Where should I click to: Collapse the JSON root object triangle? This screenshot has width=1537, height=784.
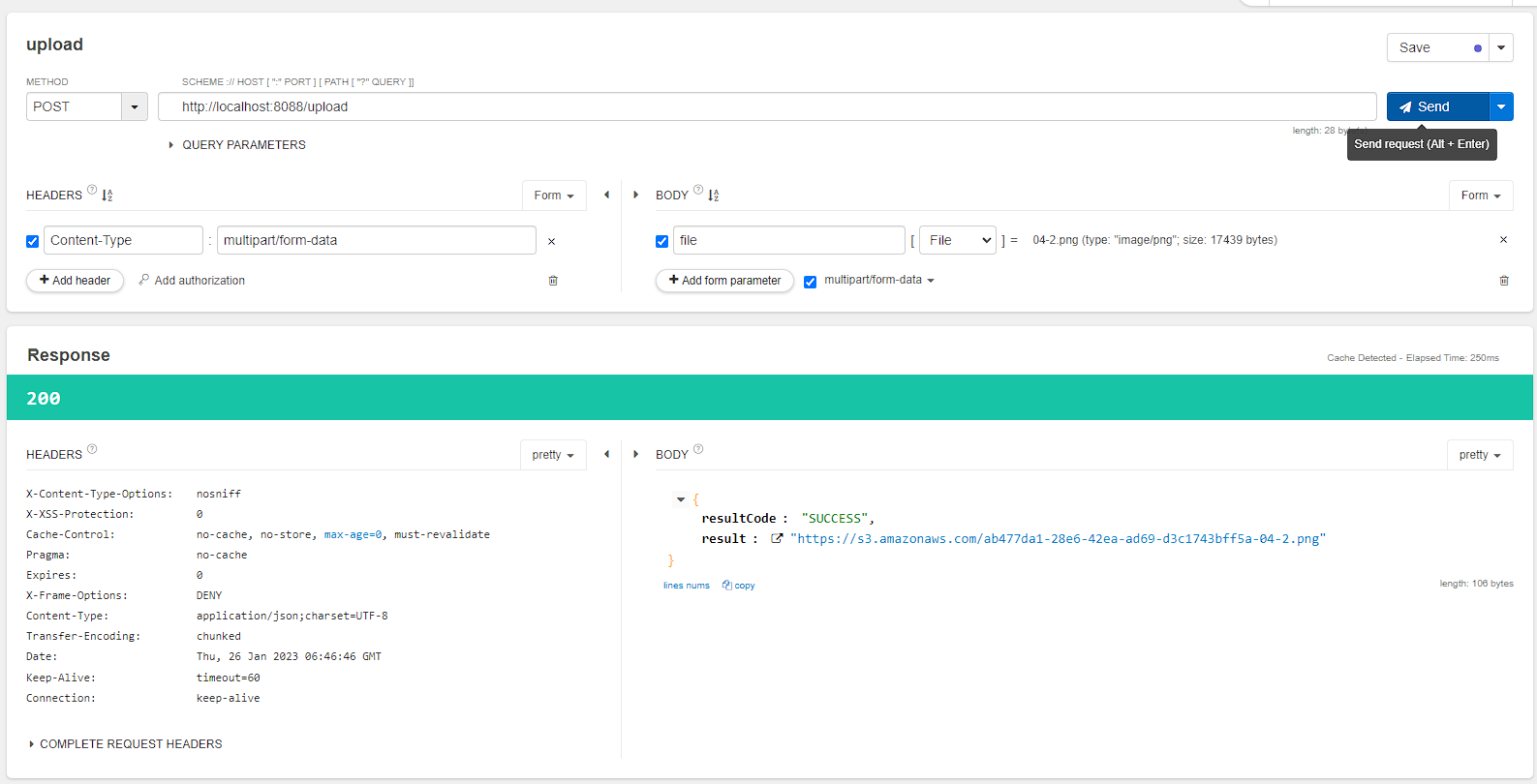point(681,499)
